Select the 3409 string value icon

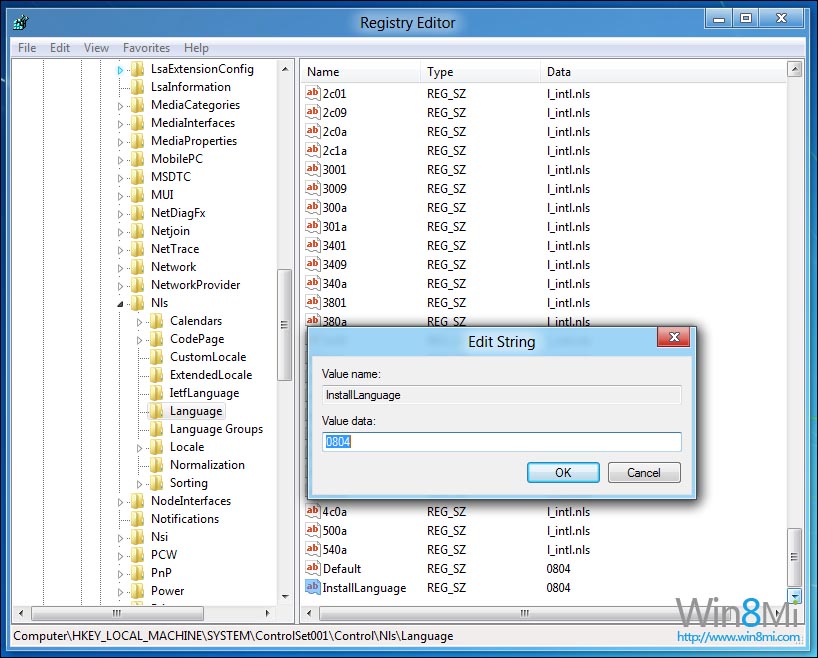coord(312,265)
